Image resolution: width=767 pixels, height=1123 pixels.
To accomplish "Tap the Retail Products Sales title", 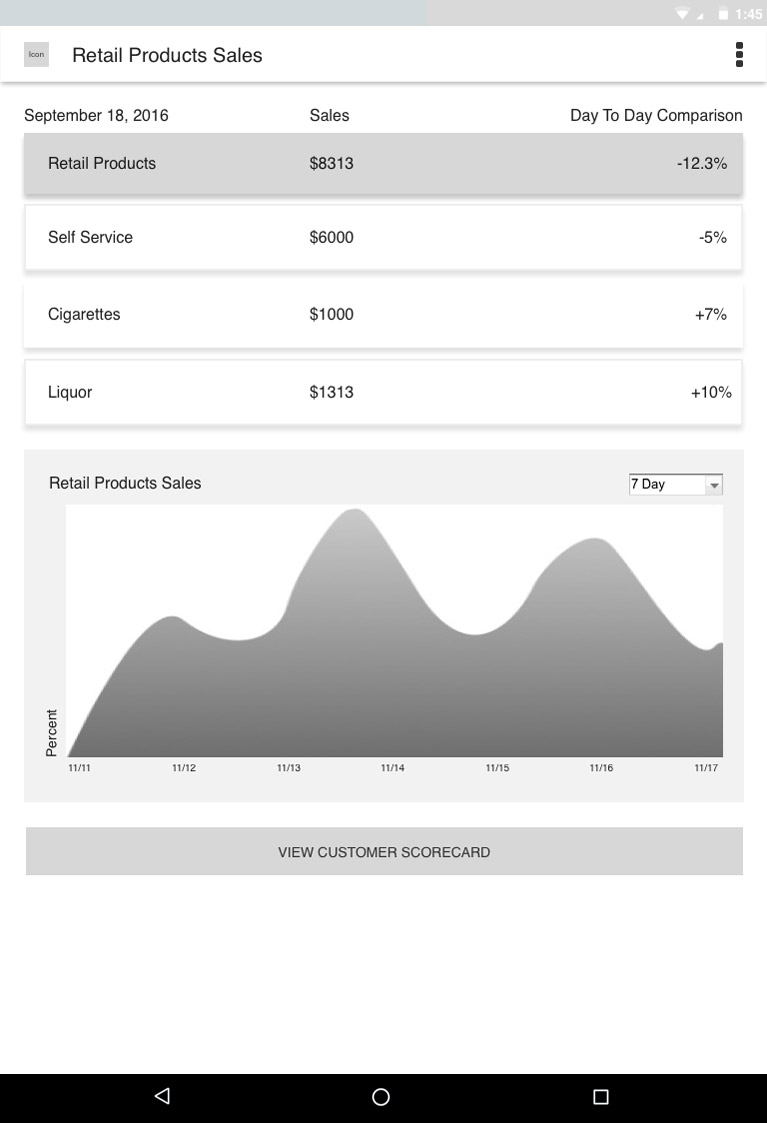I will click(x=167, y=55).
